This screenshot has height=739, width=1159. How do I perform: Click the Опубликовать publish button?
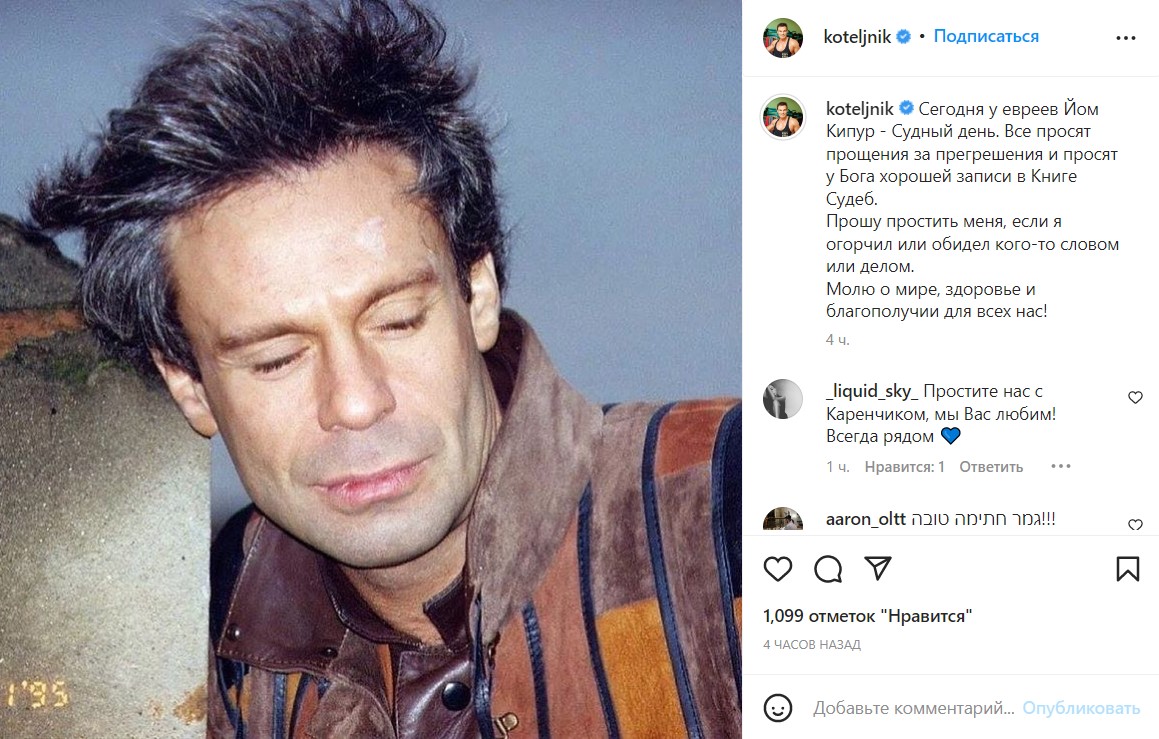pos(1080,708)
